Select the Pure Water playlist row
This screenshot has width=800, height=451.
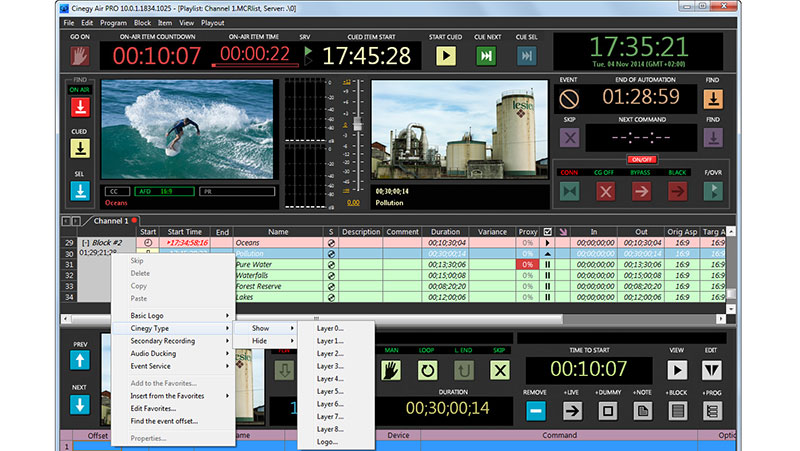point(480,265)
